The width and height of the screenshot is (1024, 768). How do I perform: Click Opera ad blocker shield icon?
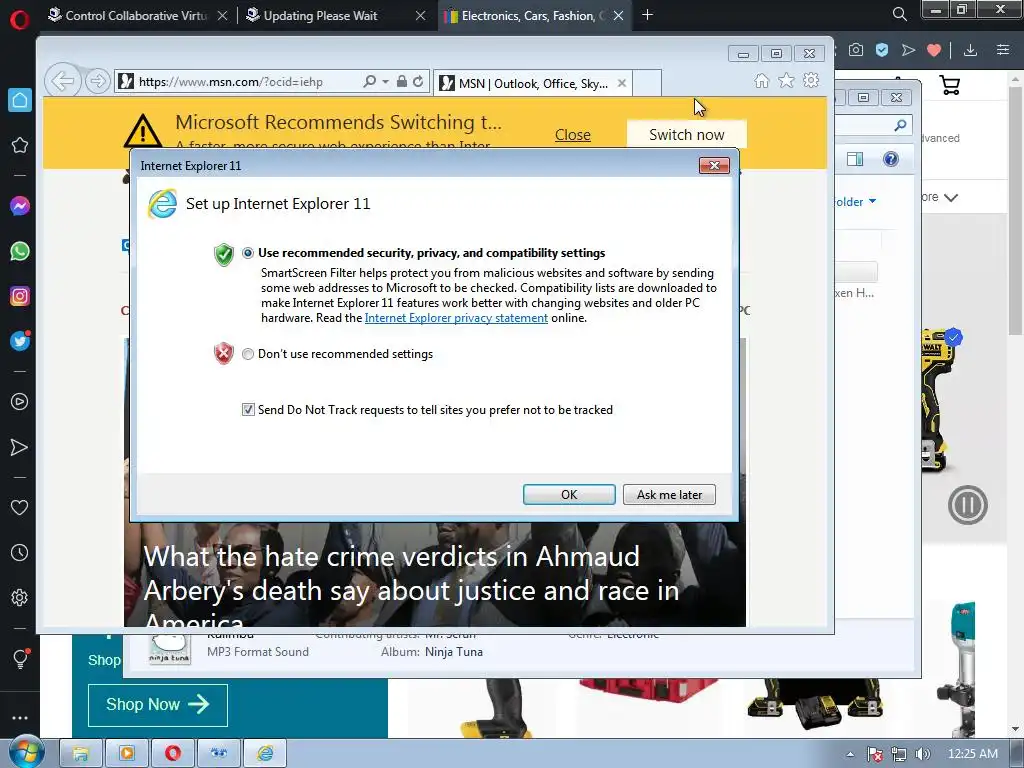tap(882, 50)
